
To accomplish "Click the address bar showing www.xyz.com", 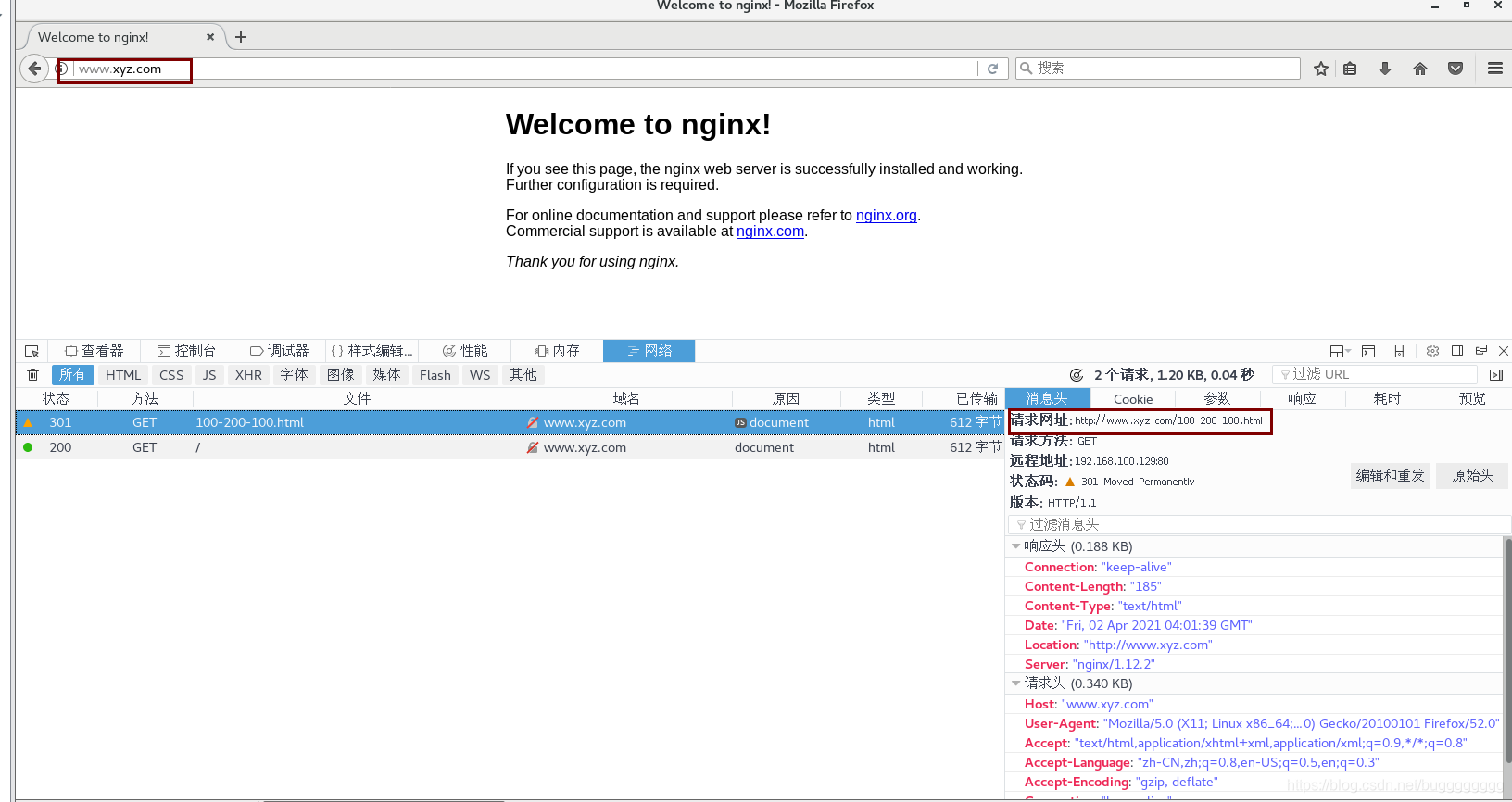I will coord(523,69).
